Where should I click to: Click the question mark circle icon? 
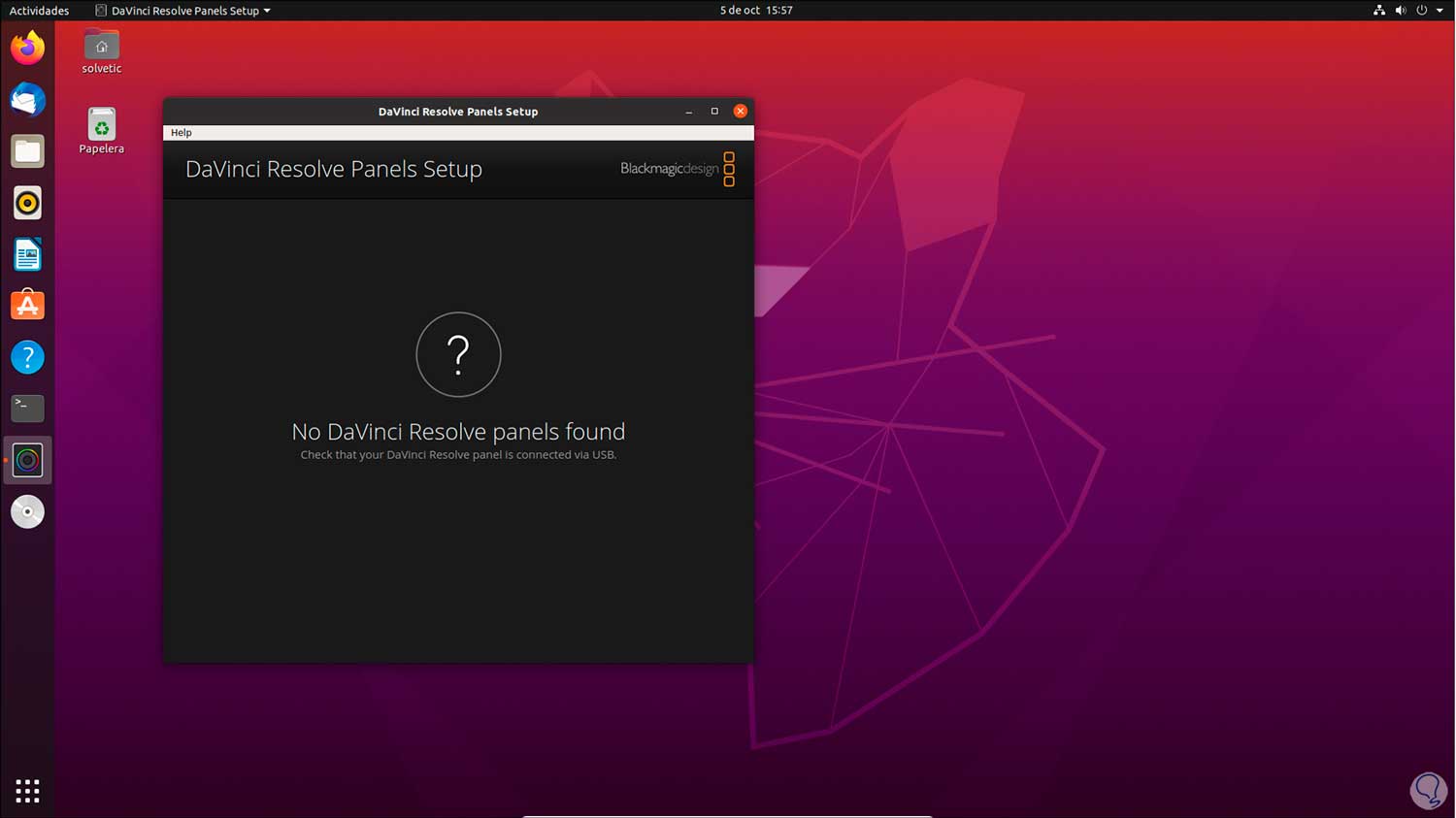[458, 354]
